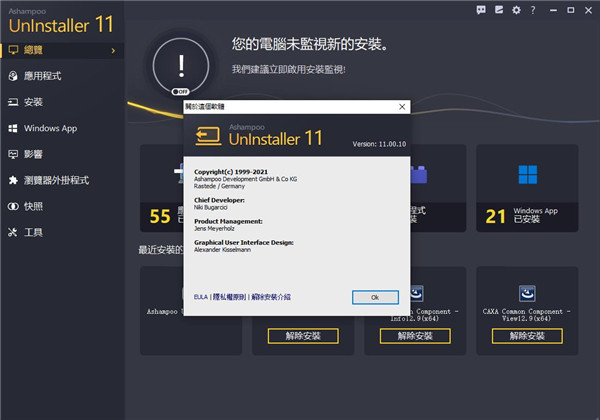Select the Ashampoo recent install card
This screenshot has width=600, height=420.
[x=161, y=311]
